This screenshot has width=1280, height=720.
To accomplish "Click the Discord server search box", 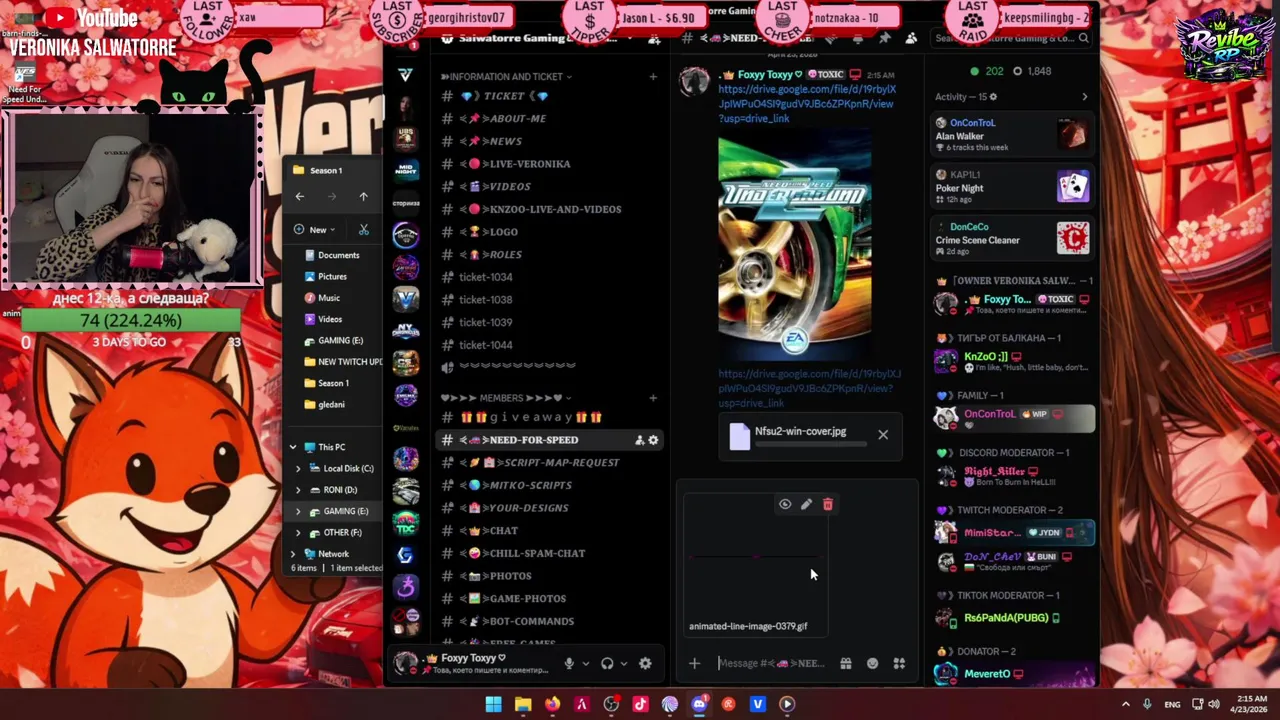I will (1013, 38).
